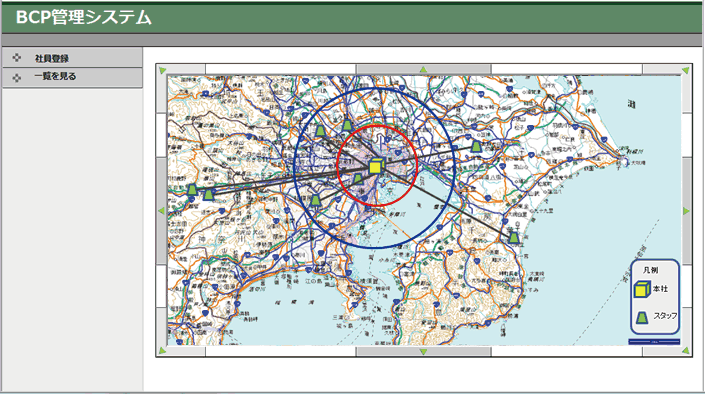Pan map toward top-right corner arrow

685,71
